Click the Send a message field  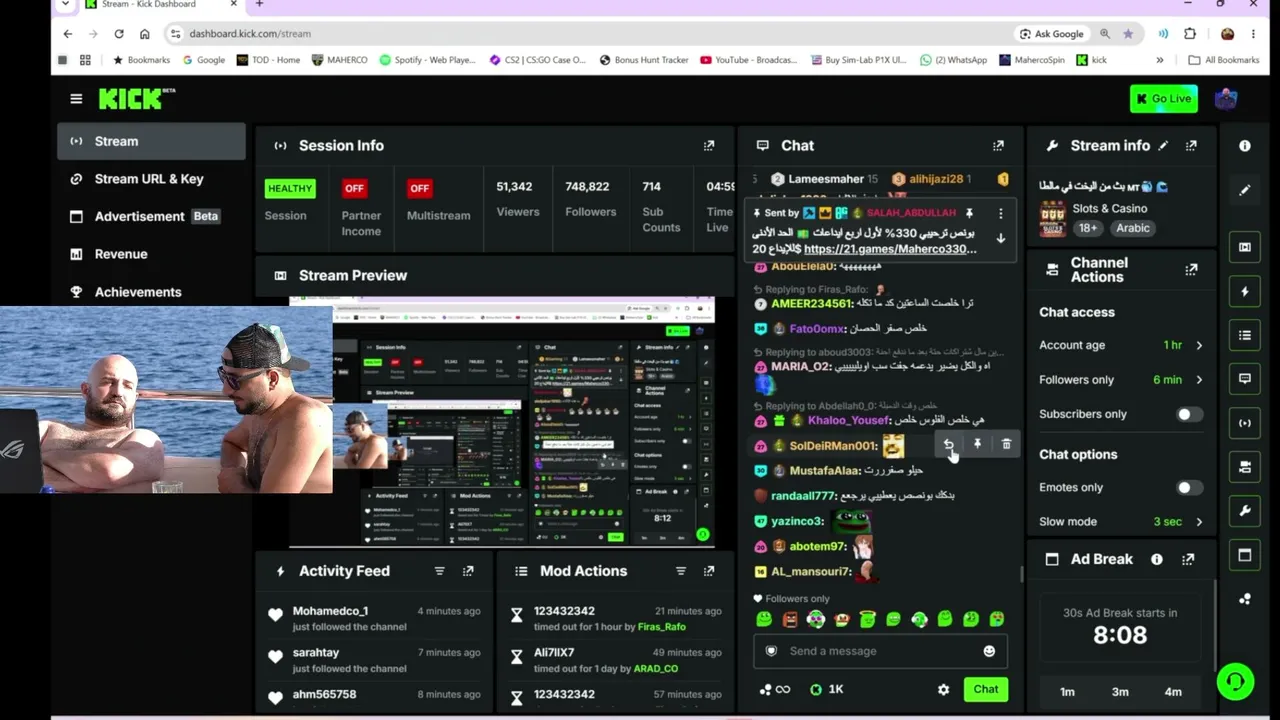coord(880,651)
